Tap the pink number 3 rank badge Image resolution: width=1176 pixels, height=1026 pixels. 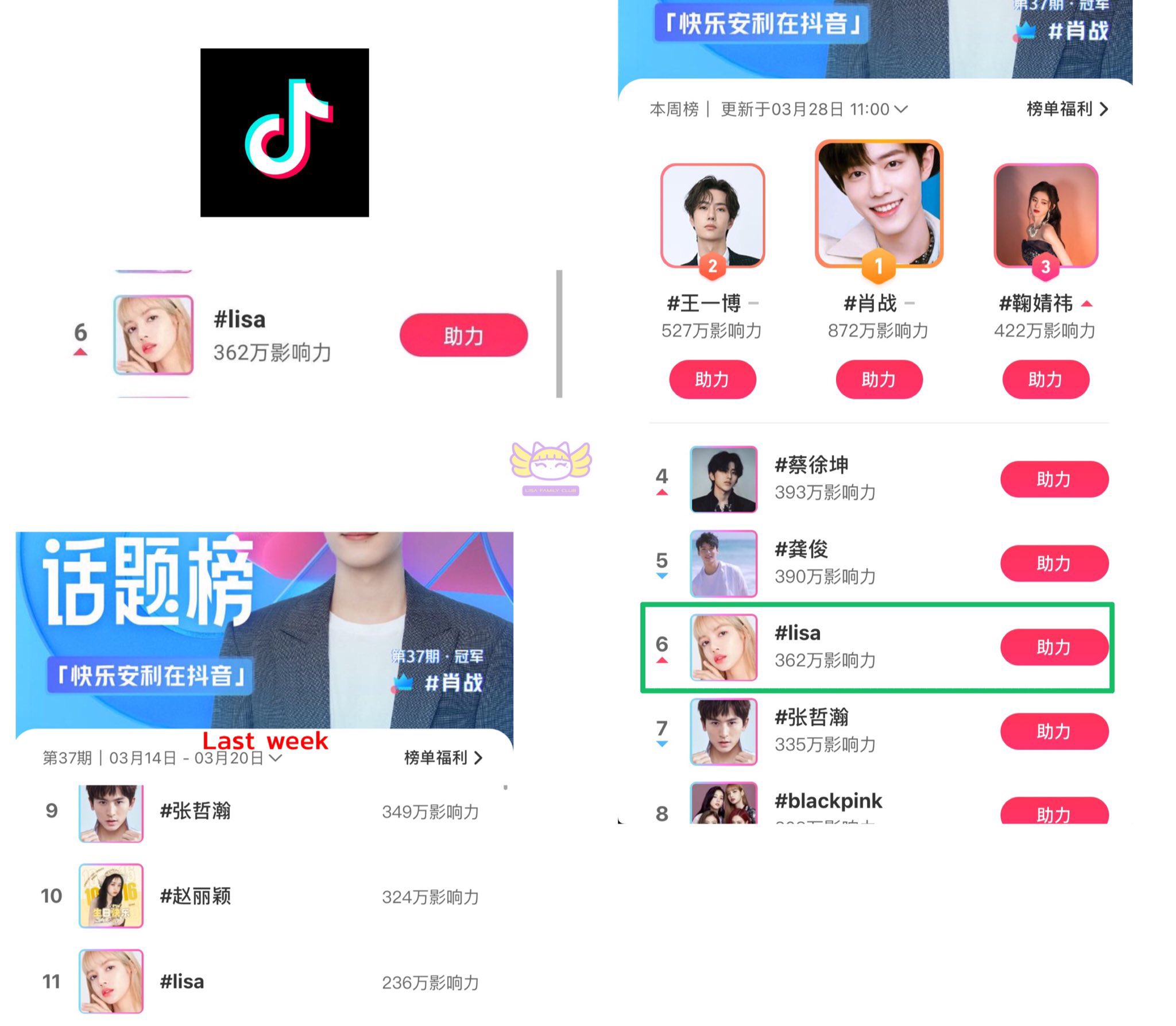coord(1046,267)
